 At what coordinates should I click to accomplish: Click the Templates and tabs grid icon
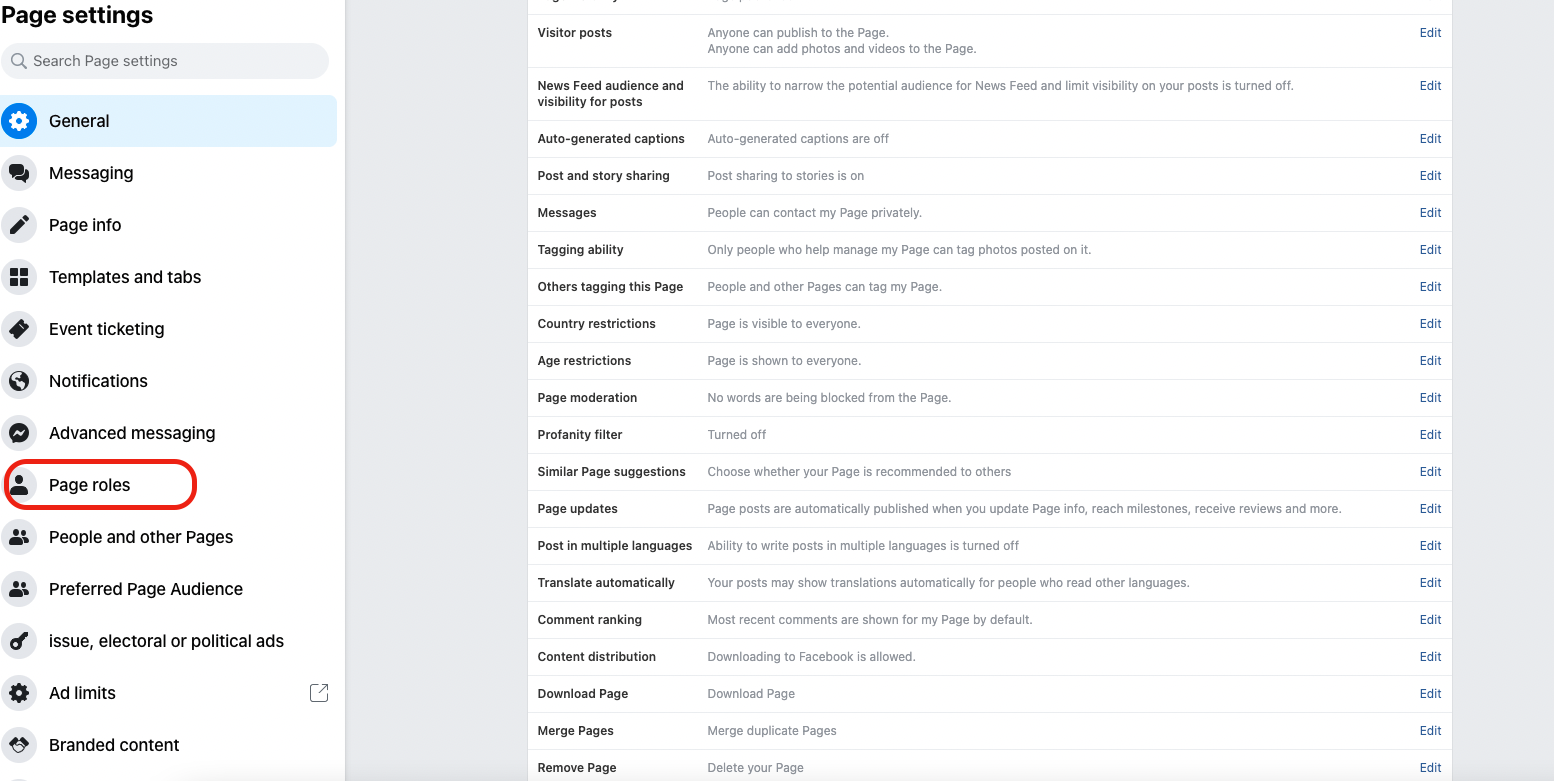19,277
